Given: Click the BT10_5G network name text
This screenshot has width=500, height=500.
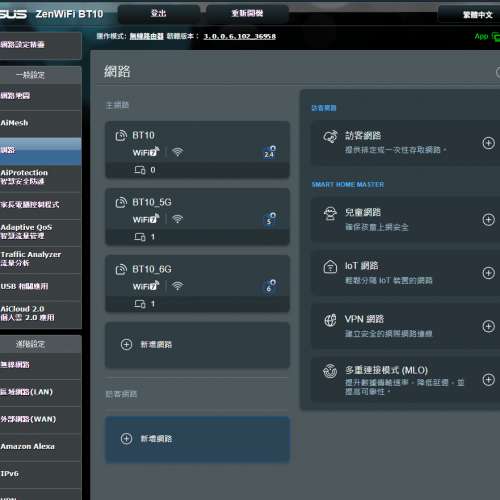Looking at the screenshot, I should pyautogui.click(x=152, y=202).
